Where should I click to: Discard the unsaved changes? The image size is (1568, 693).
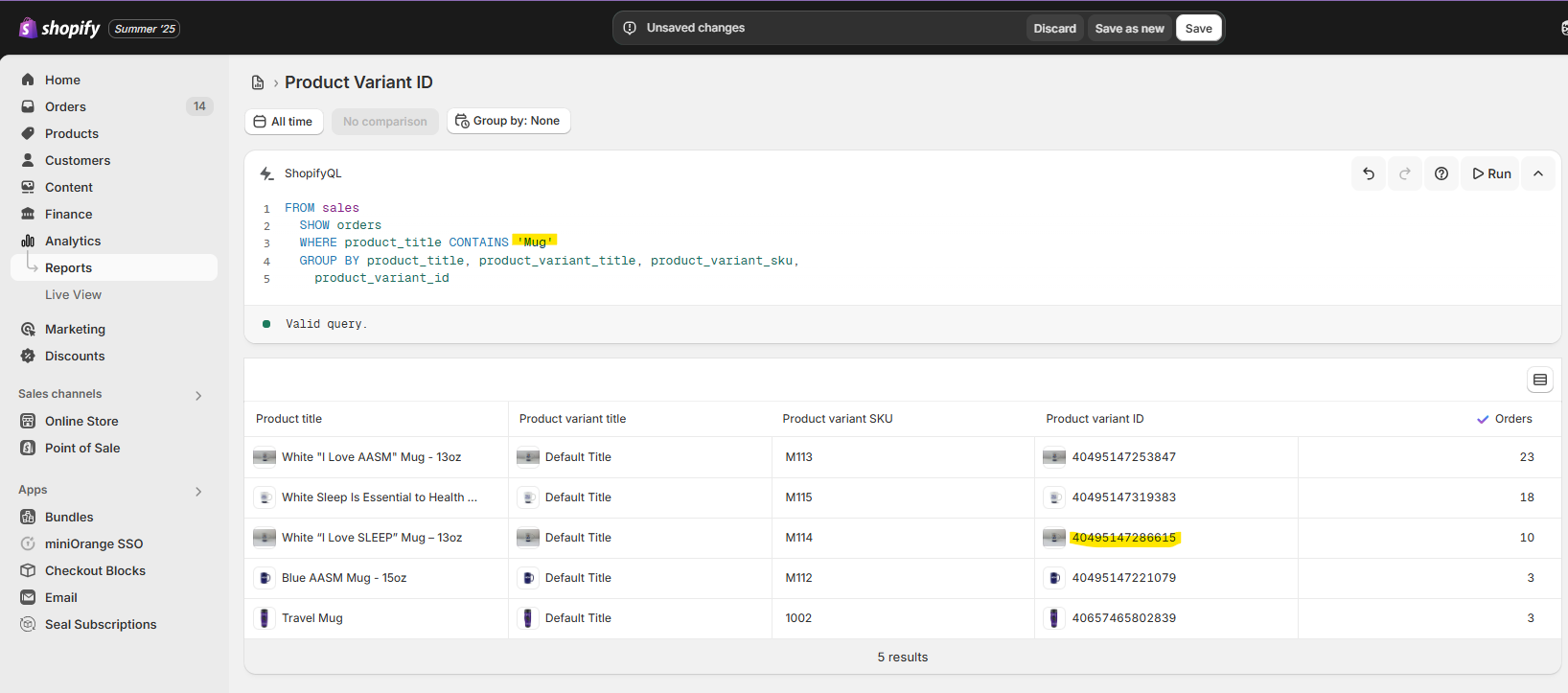[1054, 28]
